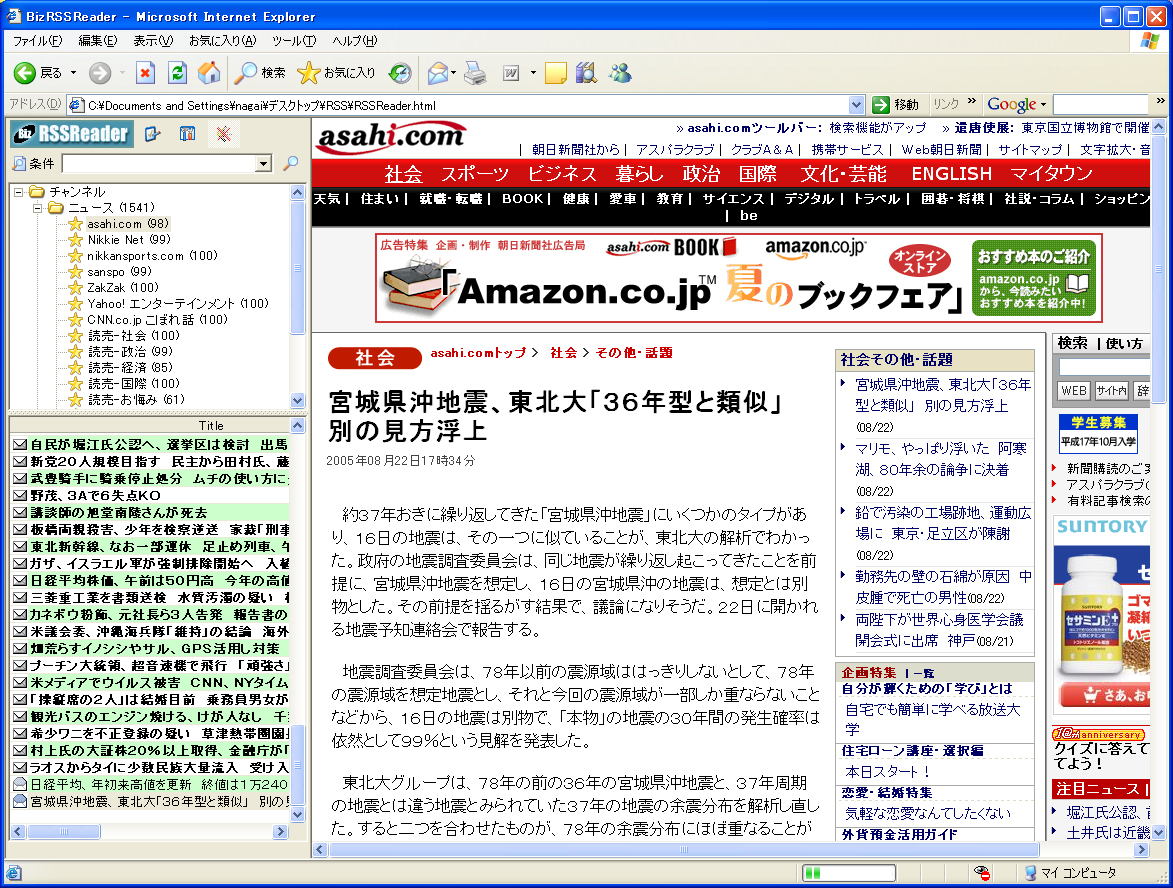The image size is (1173, 888).
Task: Collapse the ニュース folder node
Action: pyautogui.click(x=37, y=207)
